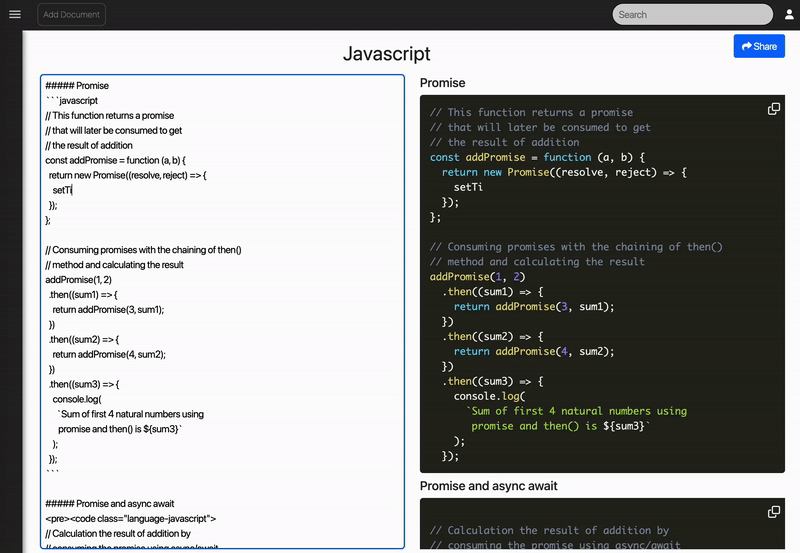Click the '// Consuming promises with the chaining' preview comment
800x553 pixels.
click(576, 247)
